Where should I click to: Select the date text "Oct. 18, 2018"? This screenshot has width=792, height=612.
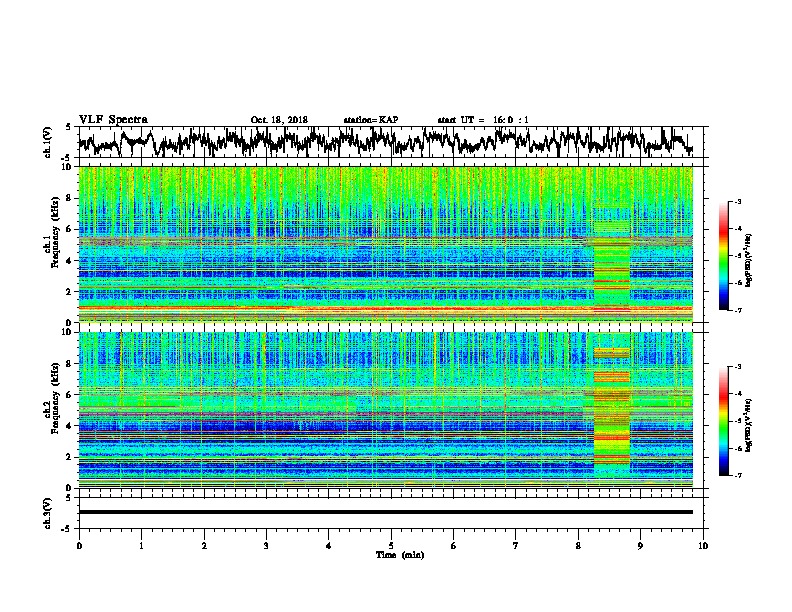tap(279, 120)
